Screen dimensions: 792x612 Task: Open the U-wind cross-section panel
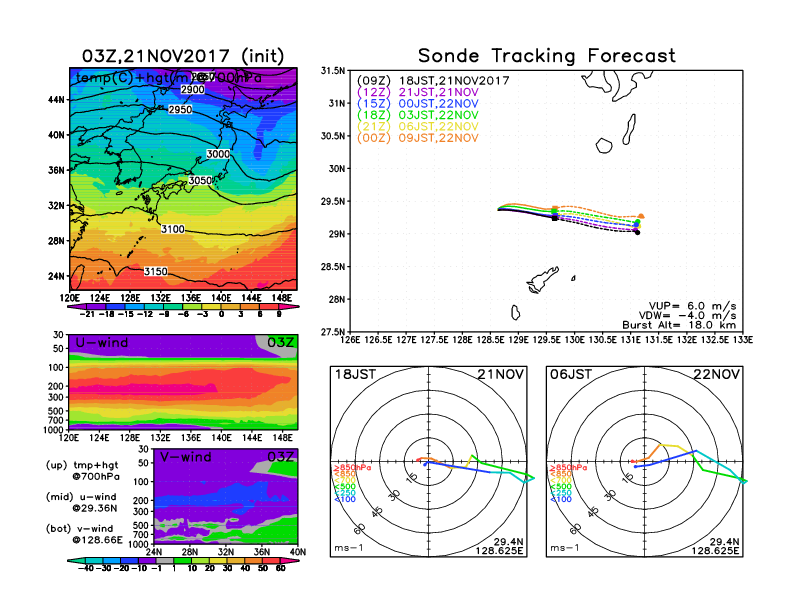click(182, 383)
